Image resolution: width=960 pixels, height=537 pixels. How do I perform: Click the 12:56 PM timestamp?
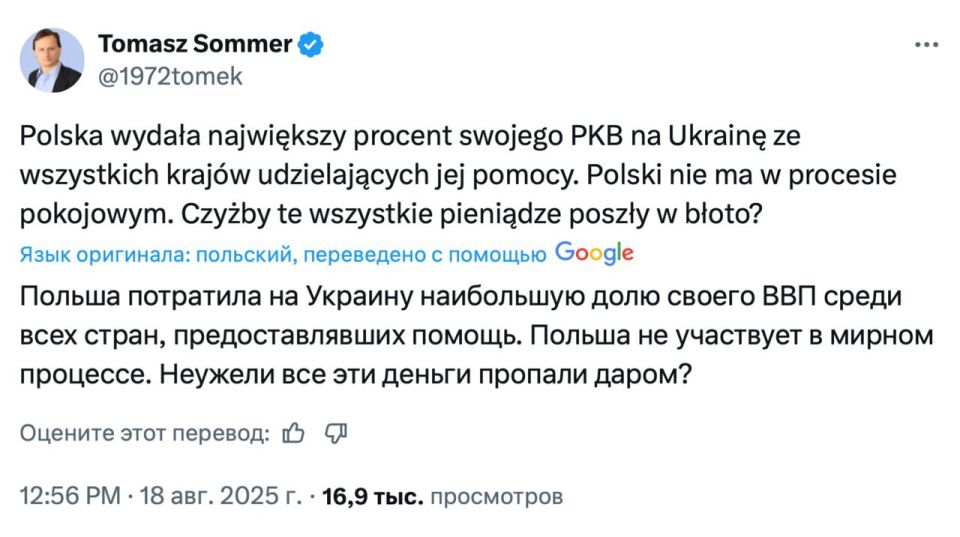coord(70,496)
